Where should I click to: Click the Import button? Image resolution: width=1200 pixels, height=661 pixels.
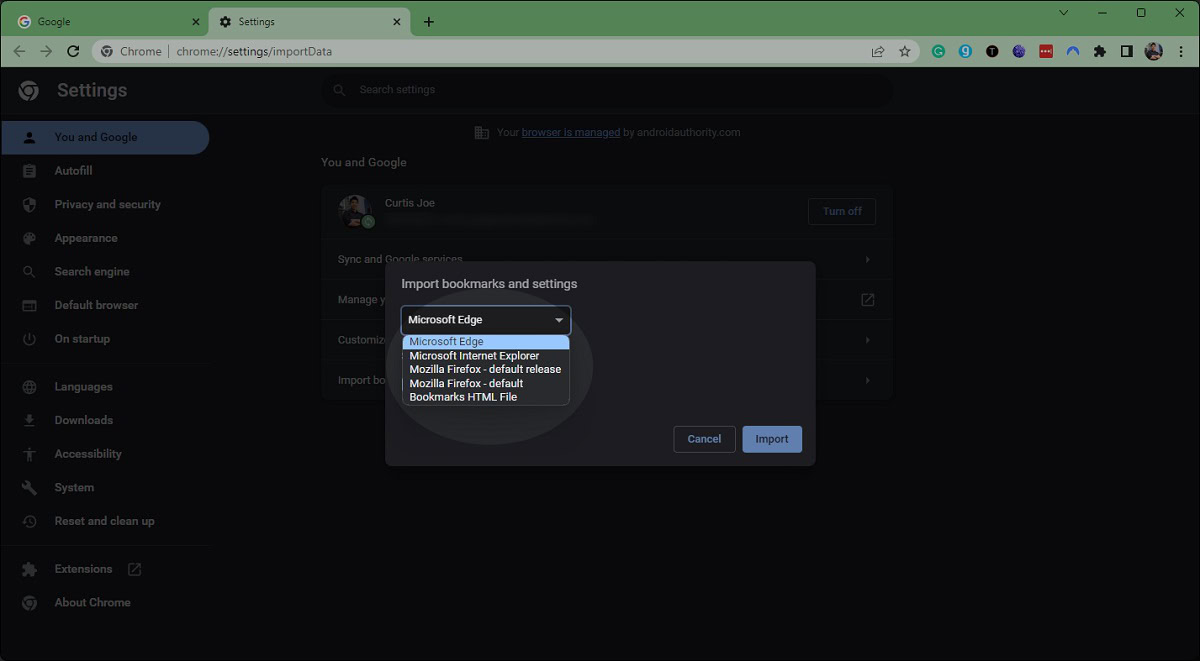(772, 439)
